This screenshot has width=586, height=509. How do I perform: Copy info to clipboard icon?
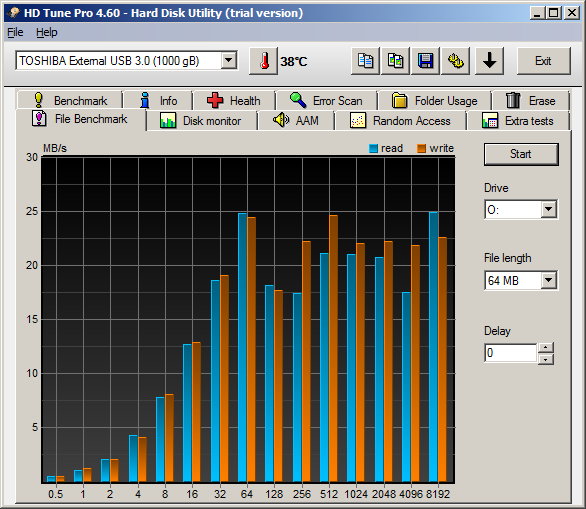(x=366, y=61)
